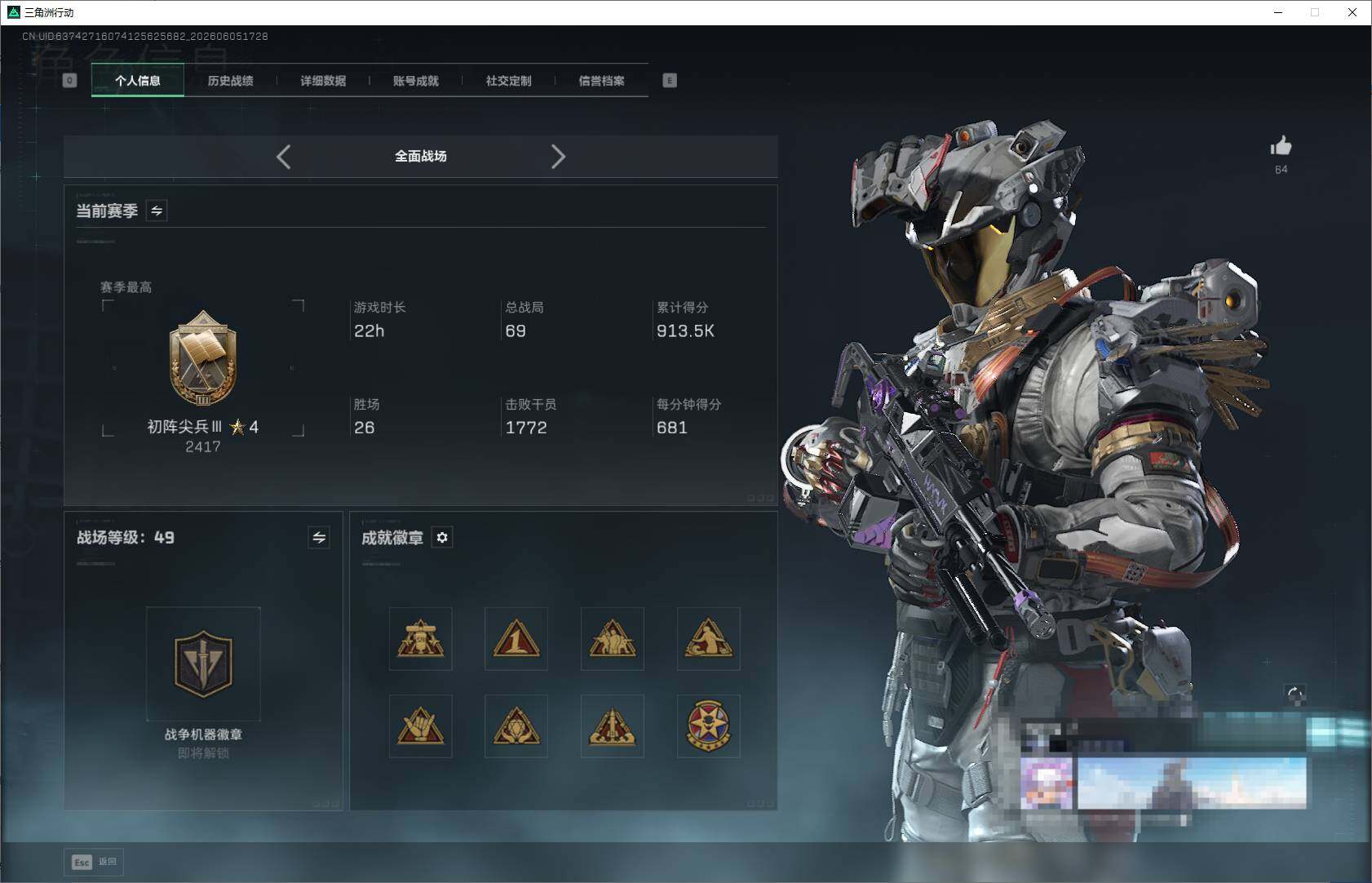1372x883 pixels.
Task: Click the rank score 2417
Action: tap(203, 446)
